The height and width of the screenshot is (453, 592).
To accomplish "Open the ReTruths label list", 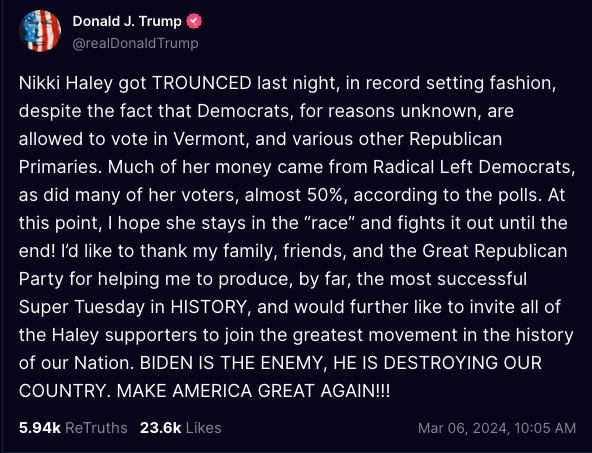I will coord(96,428).
